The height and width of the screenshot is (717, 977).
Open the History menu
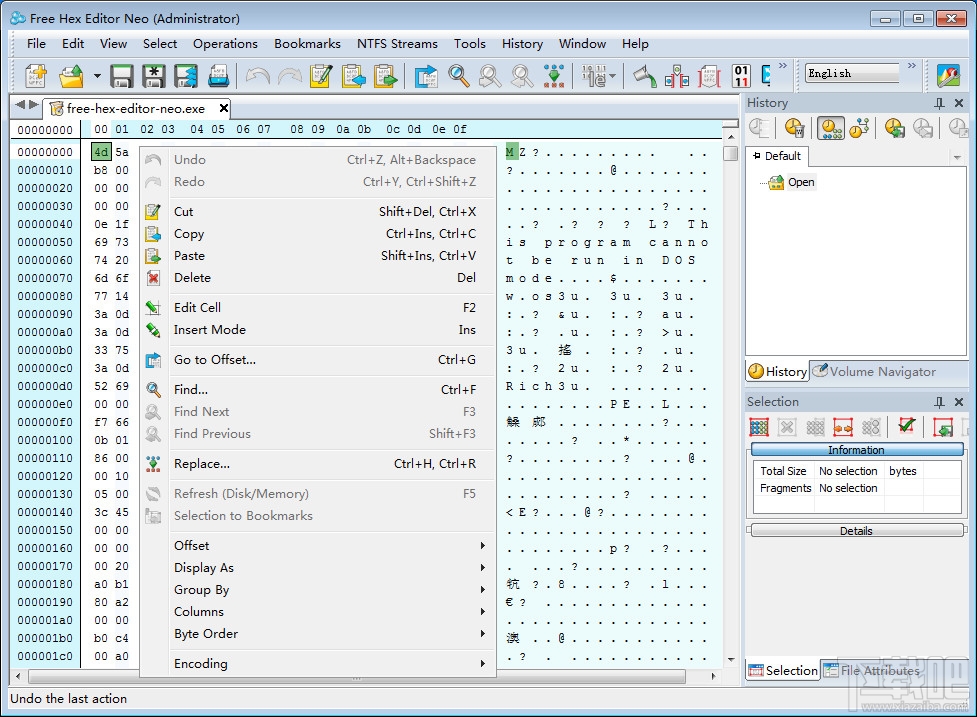[522, 44]
